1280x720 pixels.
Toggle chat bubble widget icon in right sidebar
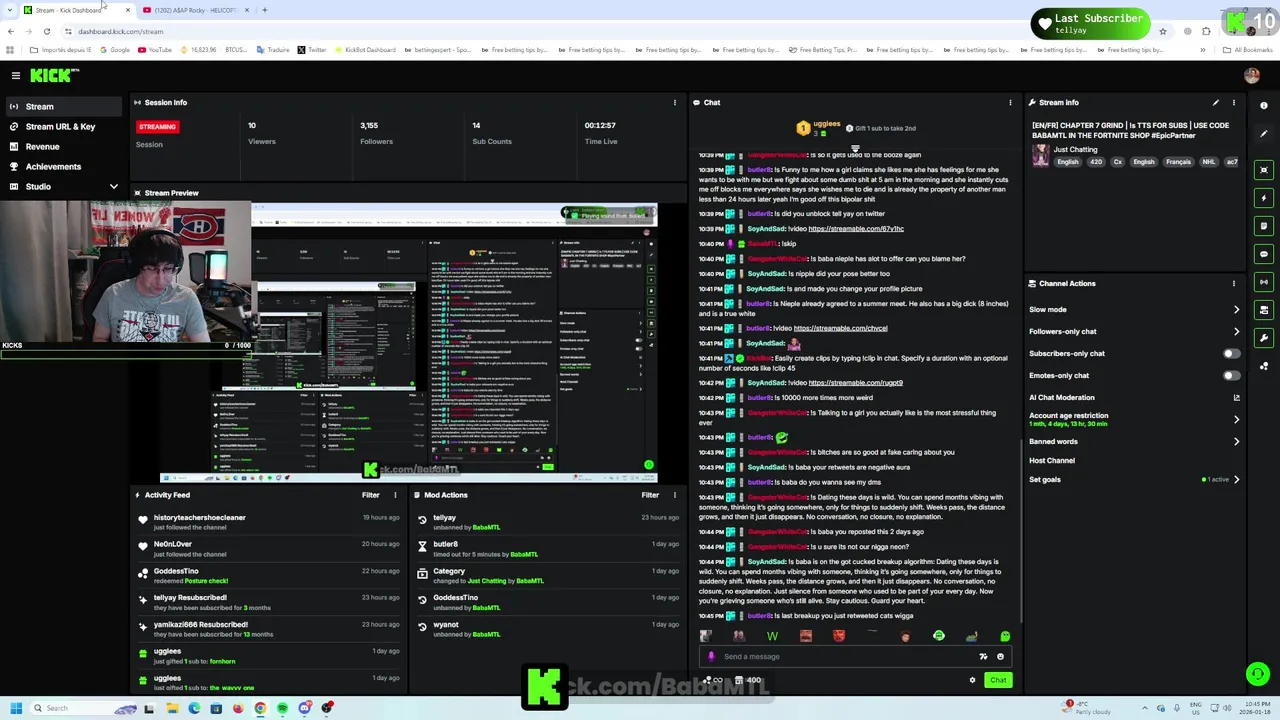point(1264,254)
